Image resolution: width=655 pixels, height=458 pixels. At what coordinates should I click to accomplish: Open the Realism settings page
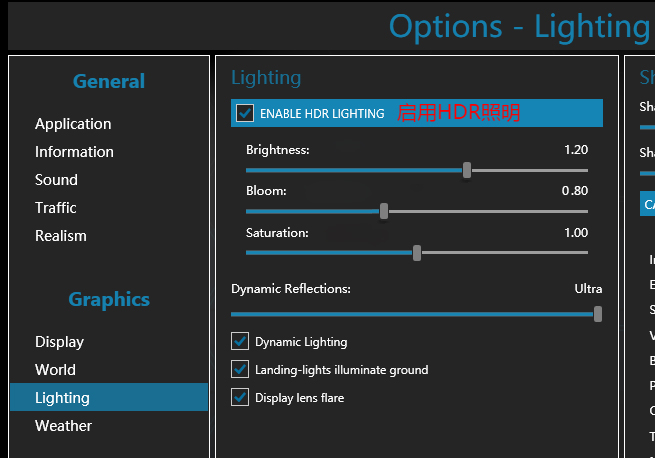(x=61, y=236)
